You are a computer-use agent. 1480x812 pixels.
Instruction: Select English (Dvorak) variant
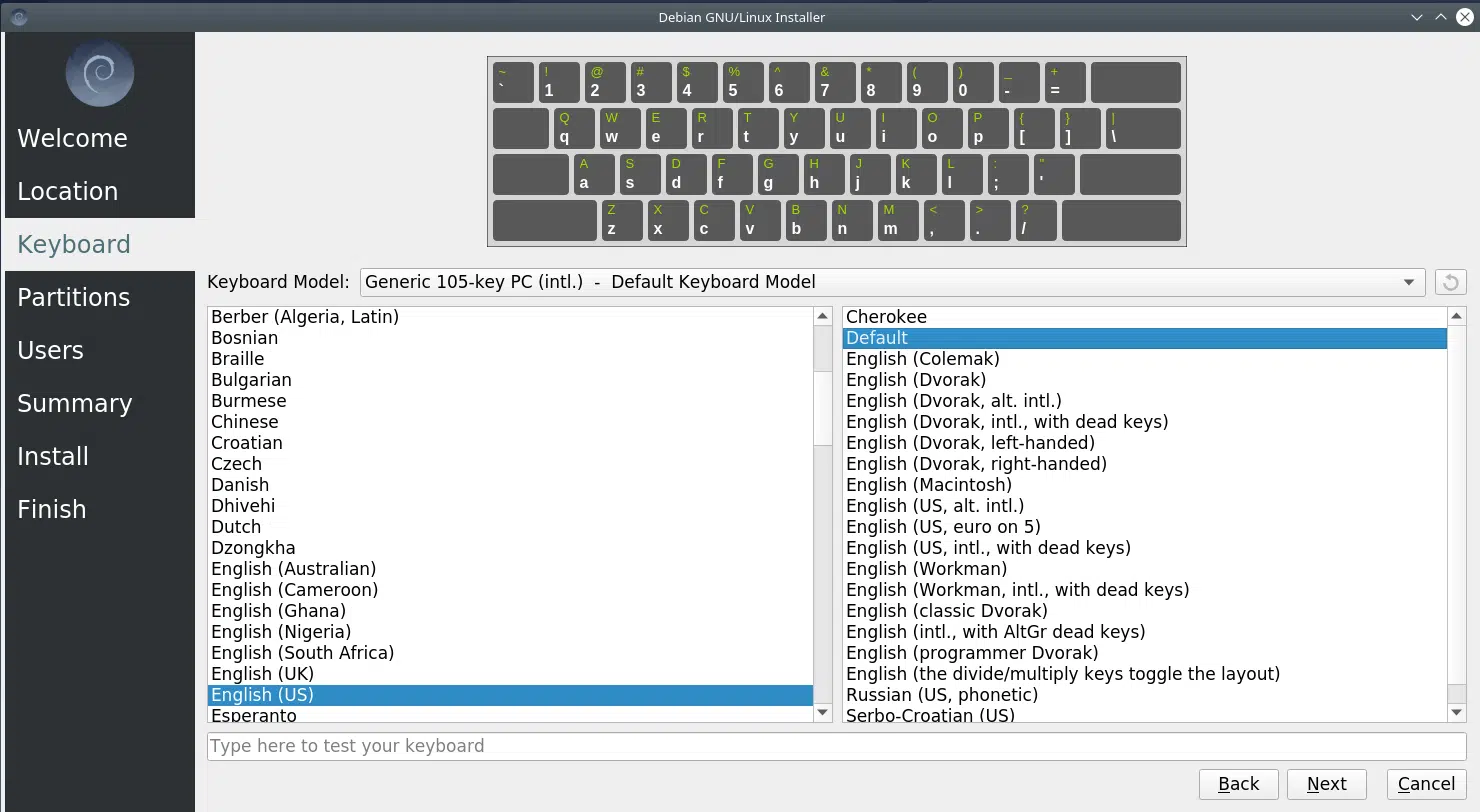(x=1145, y=380)
